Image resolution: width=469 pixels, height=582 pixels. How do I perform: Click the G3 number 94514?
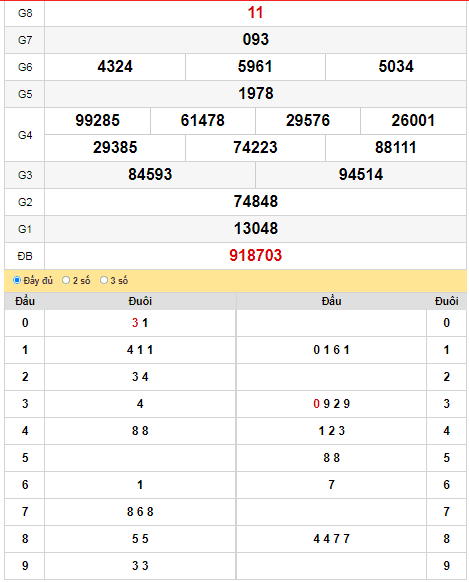point(361,175)
